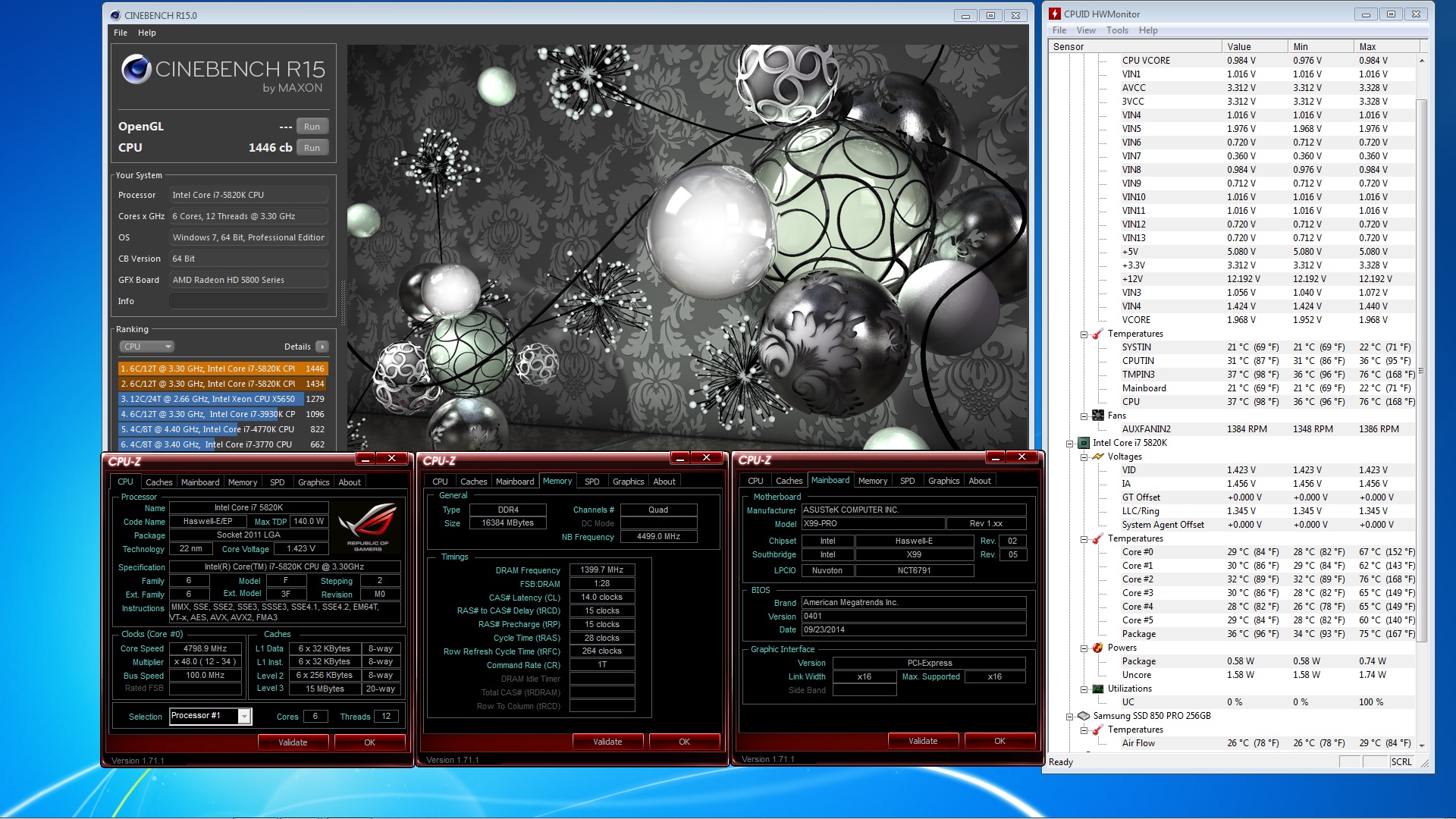Viewport: 1456px width, 819px height.
Task: Collapse the Temperatures node above SYSTIN
Action: (x=1084, y=334)
